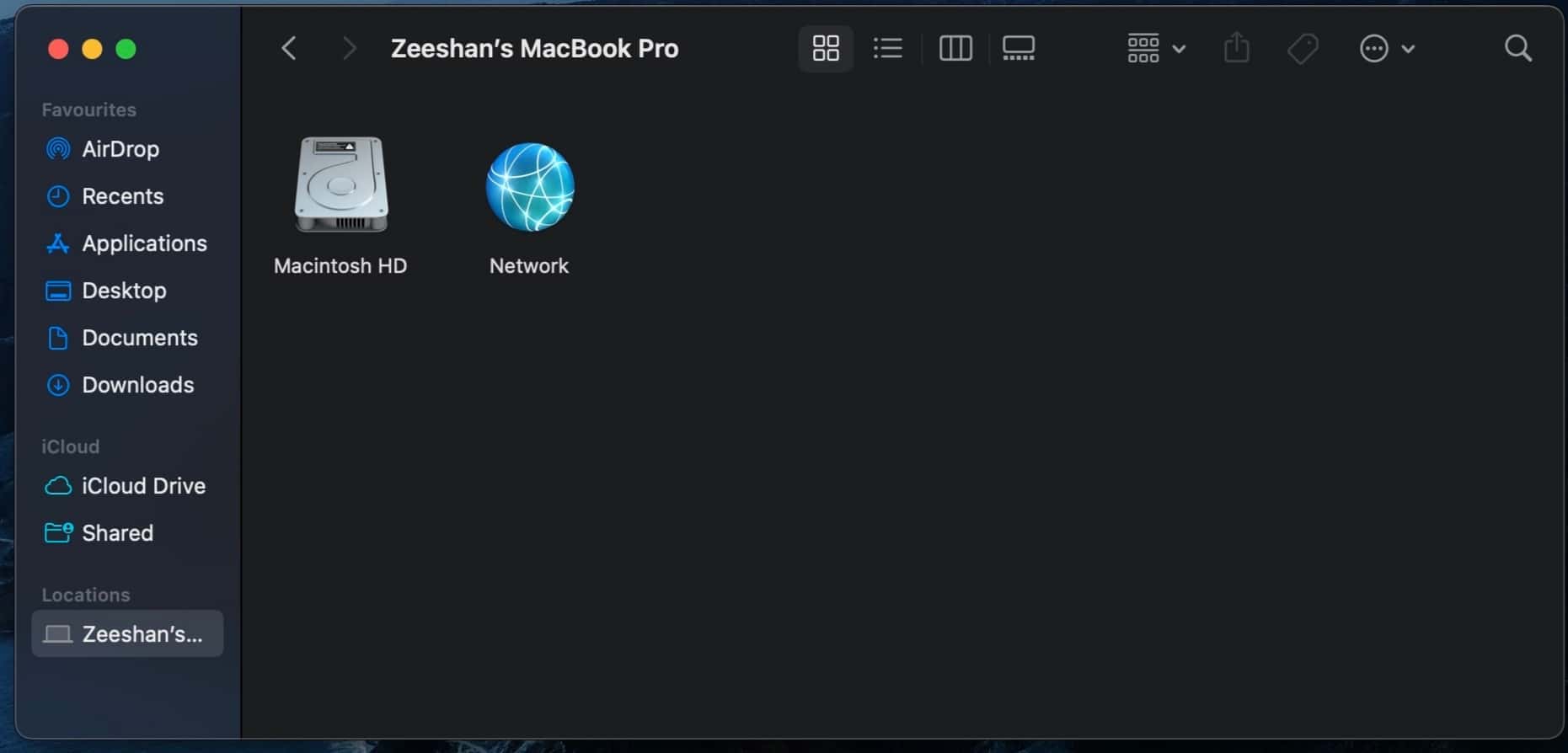The width and height of the screenshot is (1568, 753).
Task: Open iCloud Drive in the sidebar
Action: point(127,486)
